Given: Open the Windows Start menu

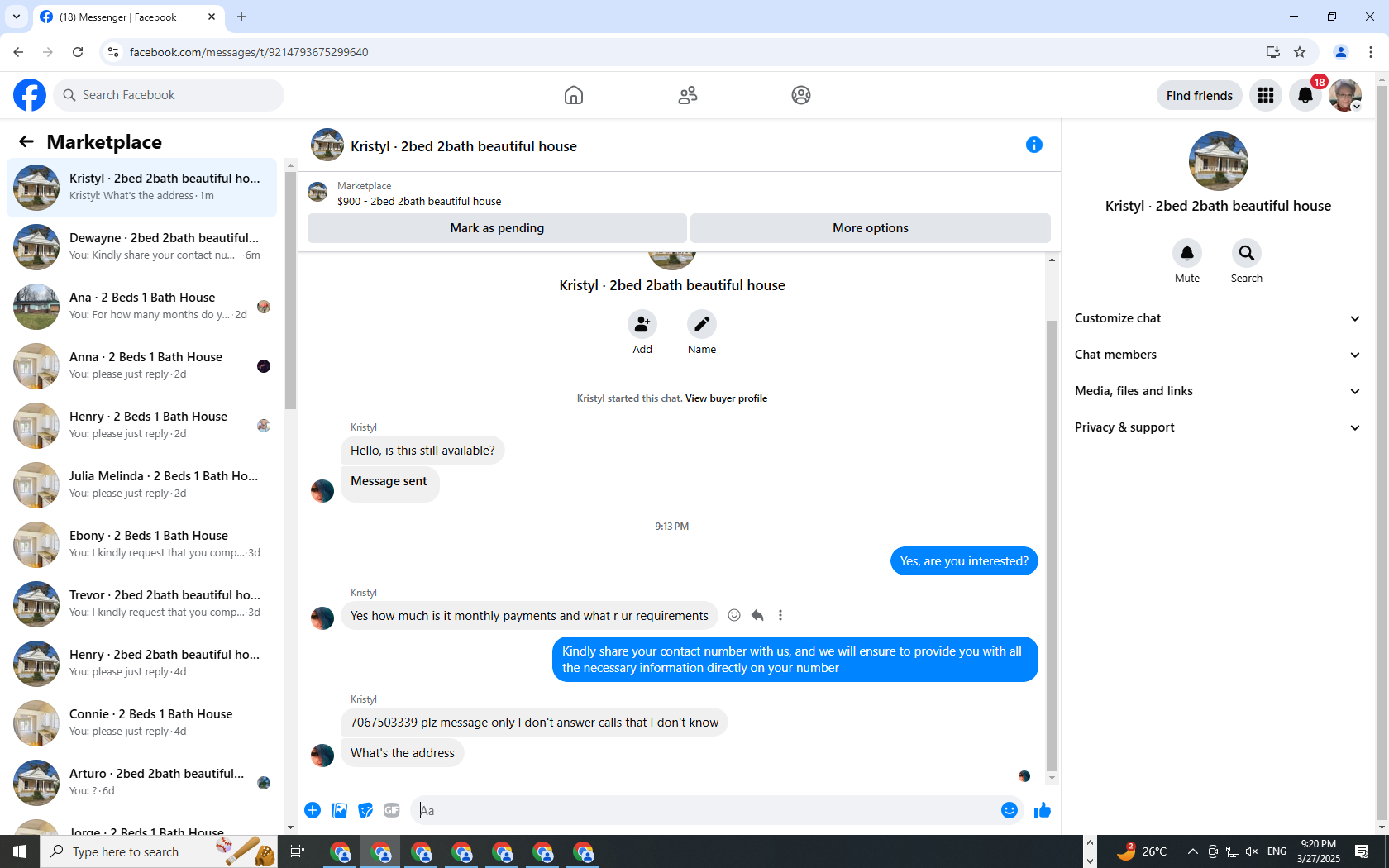Looking at the screenshot, I should 20,851.
